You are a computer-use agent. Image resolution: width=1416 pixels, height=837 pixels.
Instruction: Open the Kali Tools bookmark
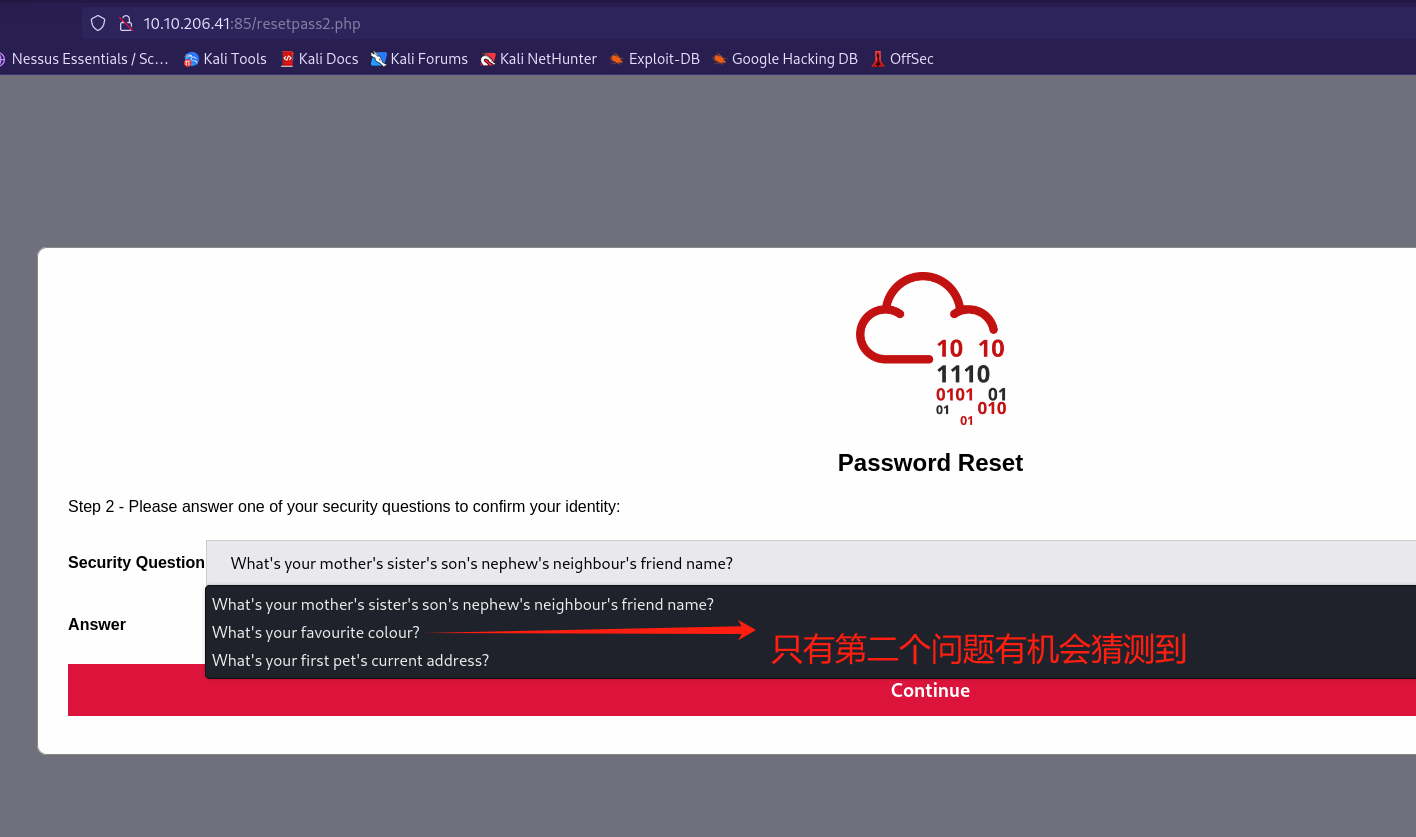pos(225,59)
